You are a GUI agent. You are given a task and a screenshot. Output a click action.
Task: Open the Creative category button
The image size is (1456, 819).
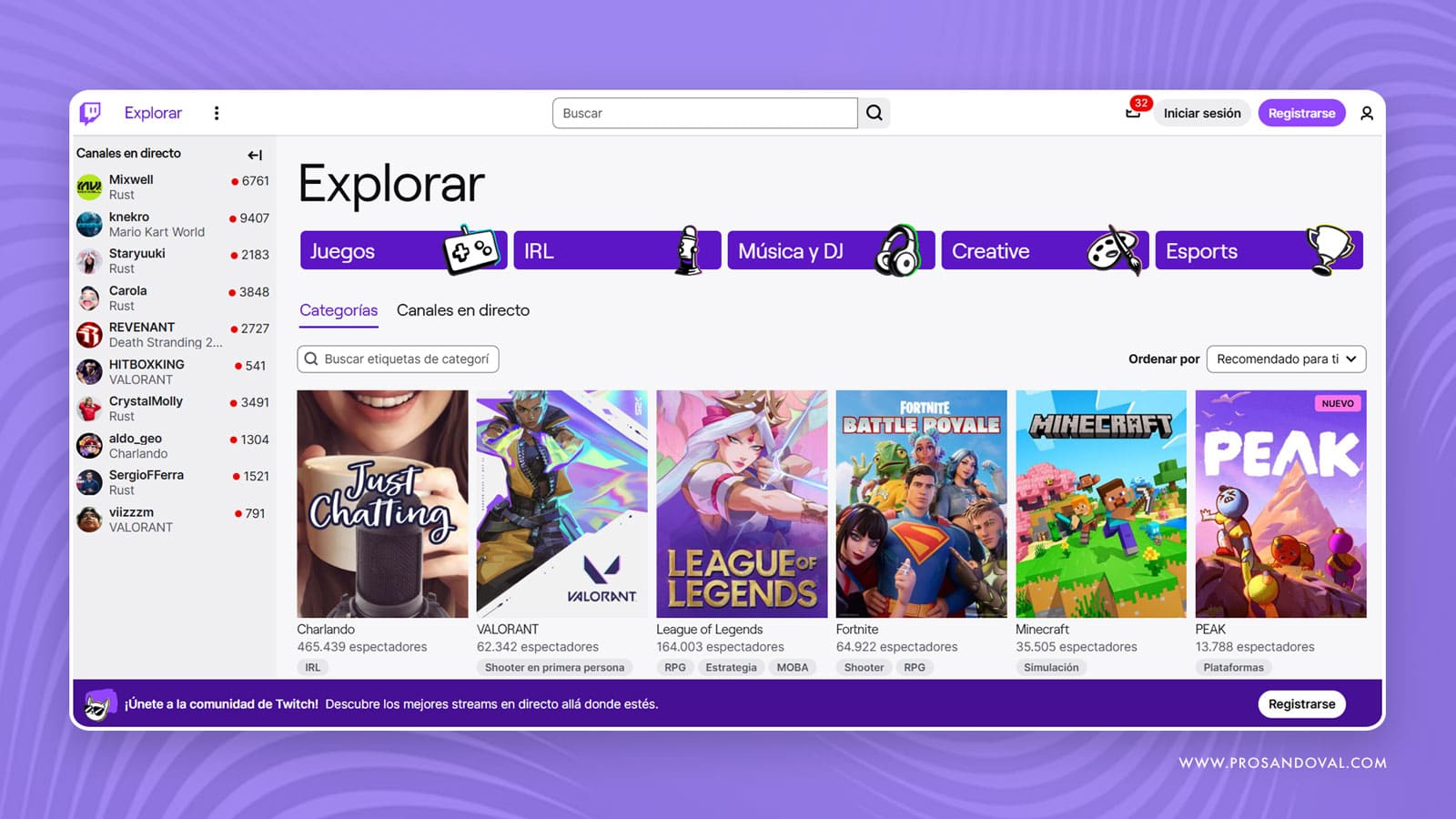click(1045, 250)
